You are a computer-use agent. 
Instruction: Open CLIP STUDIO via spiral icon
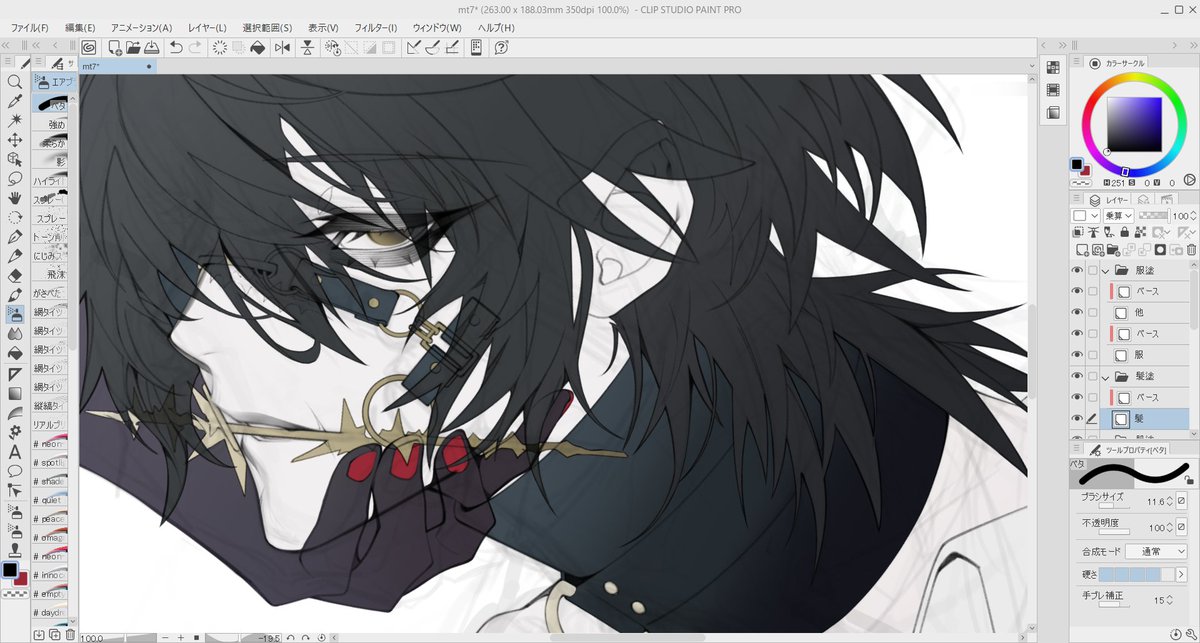pos(89,47)
